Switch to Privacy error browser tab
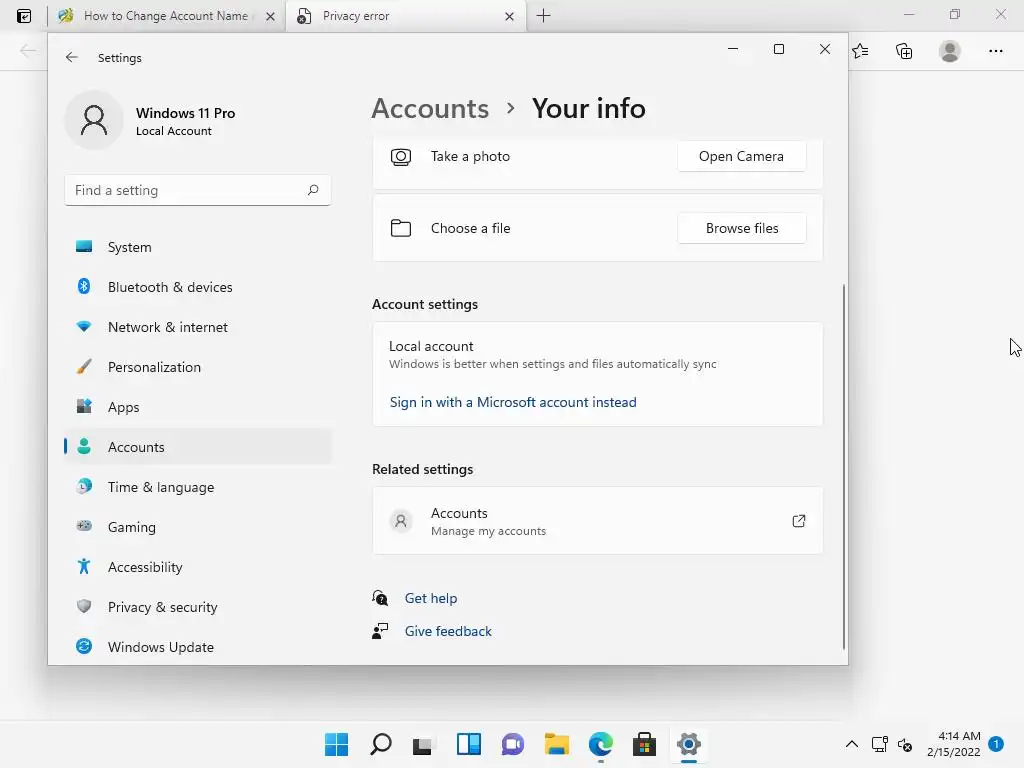1024x768 pixels. click(x=404, y=16)
